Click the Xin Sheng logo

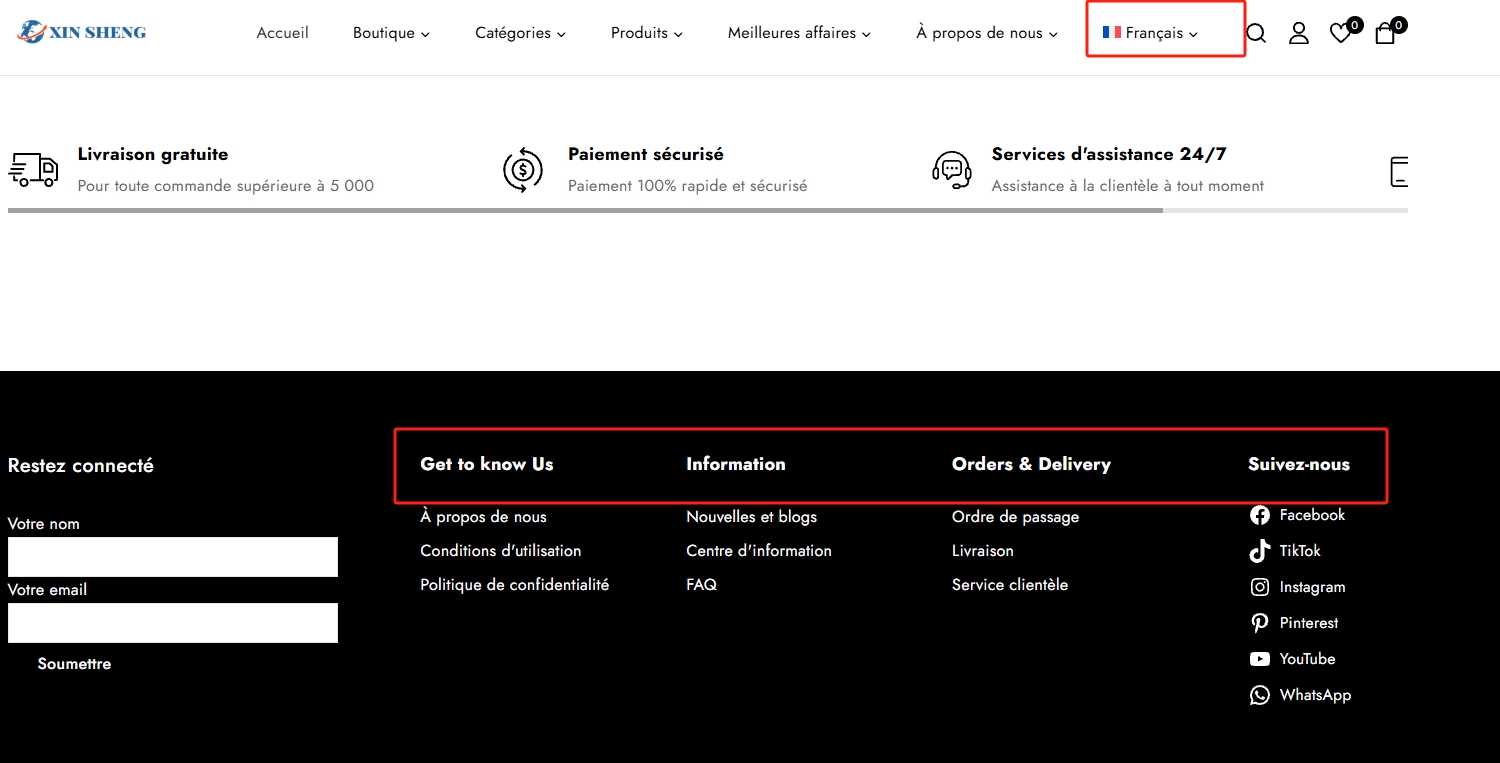(82, 32)
